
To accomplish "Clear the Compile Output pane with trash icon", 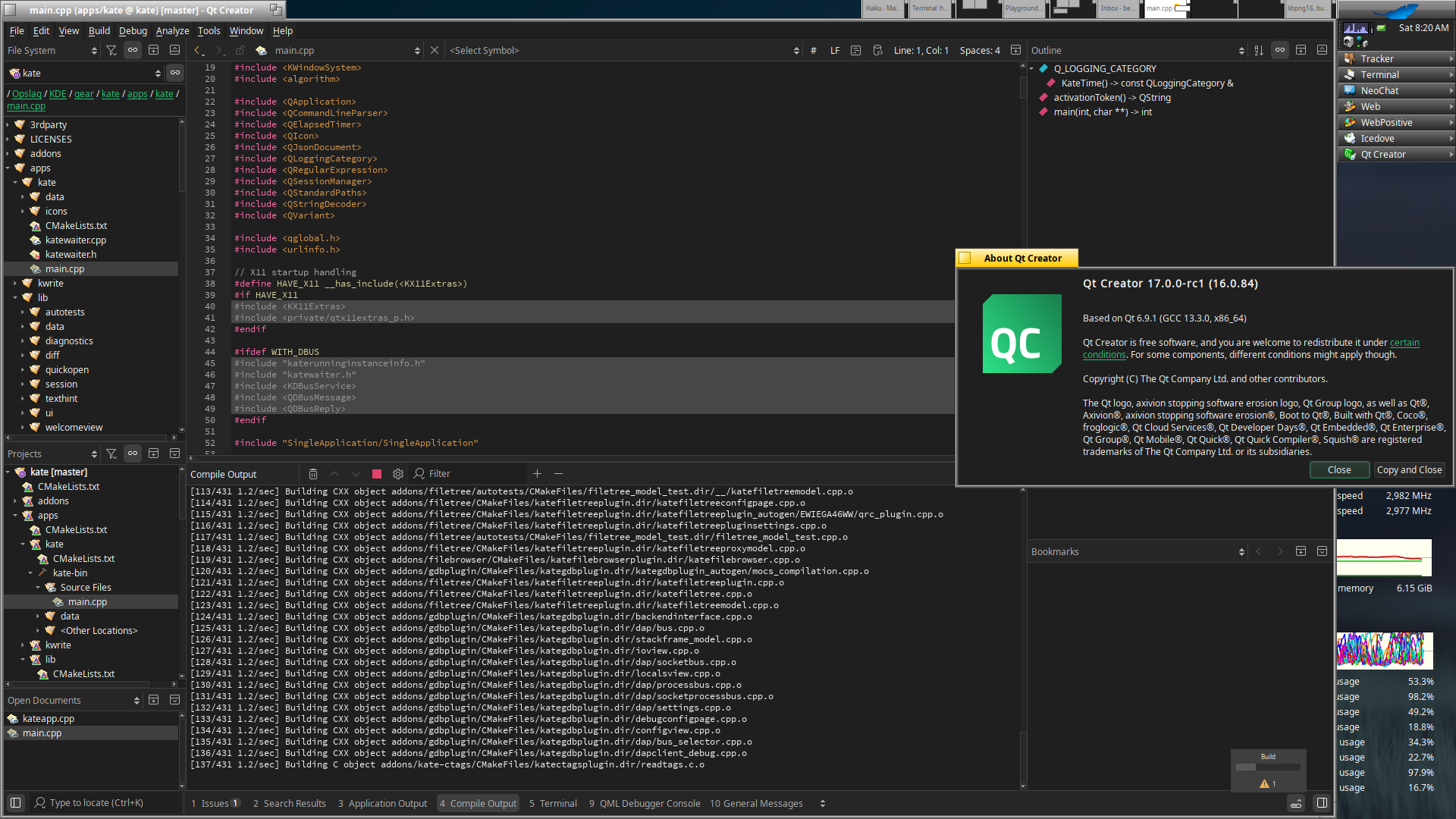I will tap(313, 474).
